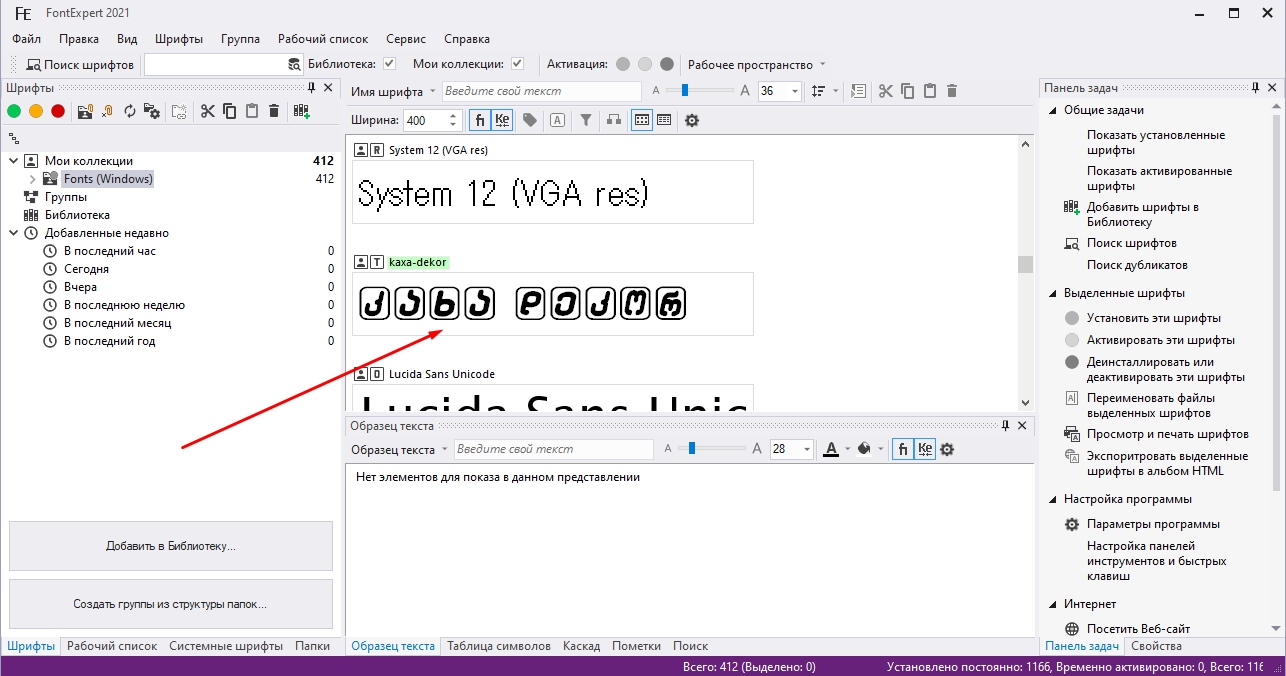Uncheck the Библиотека checkbox

[x=389, y=64]
